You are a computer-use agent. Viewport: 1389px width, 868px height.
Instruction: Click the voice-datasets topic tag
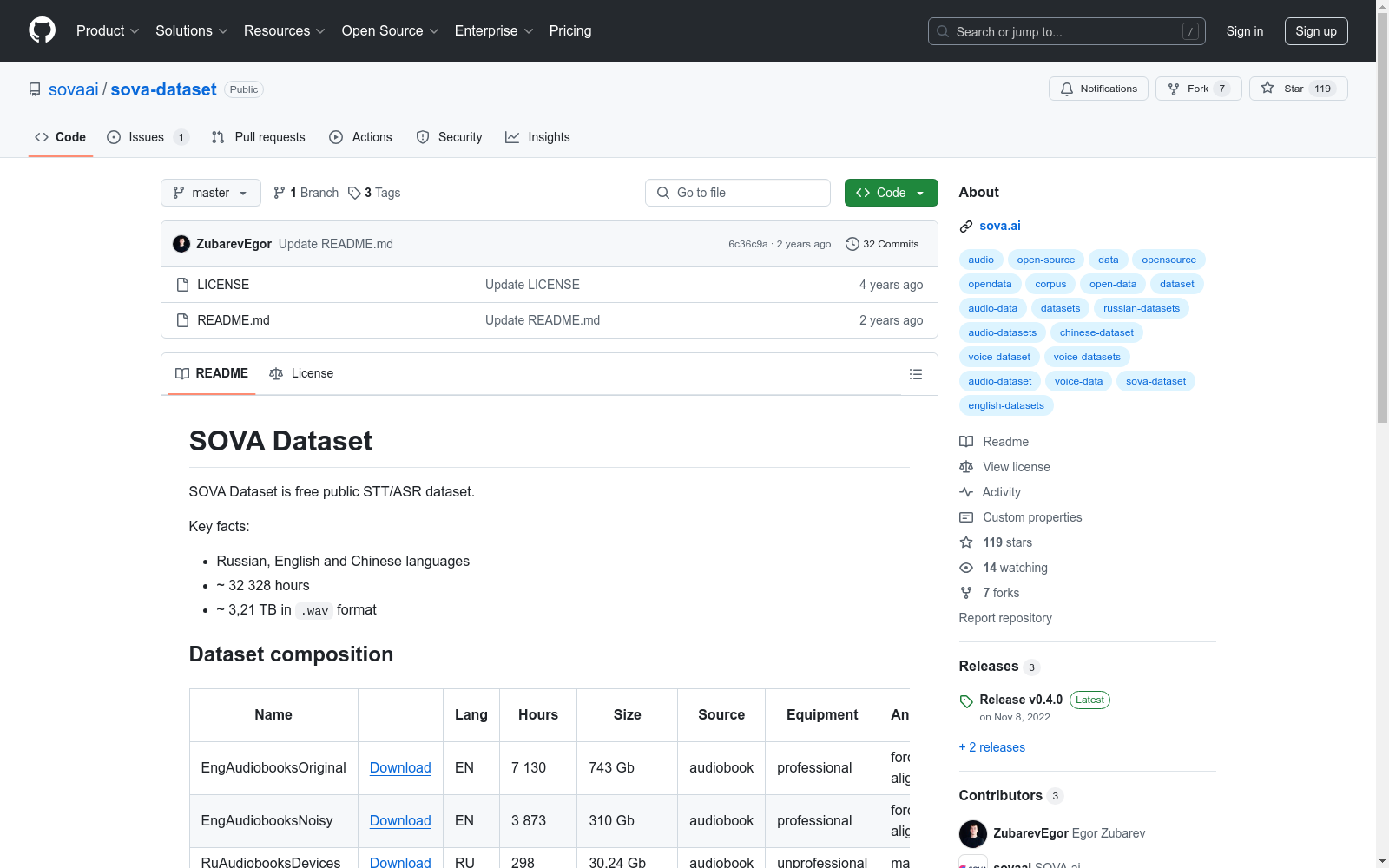click(1087, 357)
